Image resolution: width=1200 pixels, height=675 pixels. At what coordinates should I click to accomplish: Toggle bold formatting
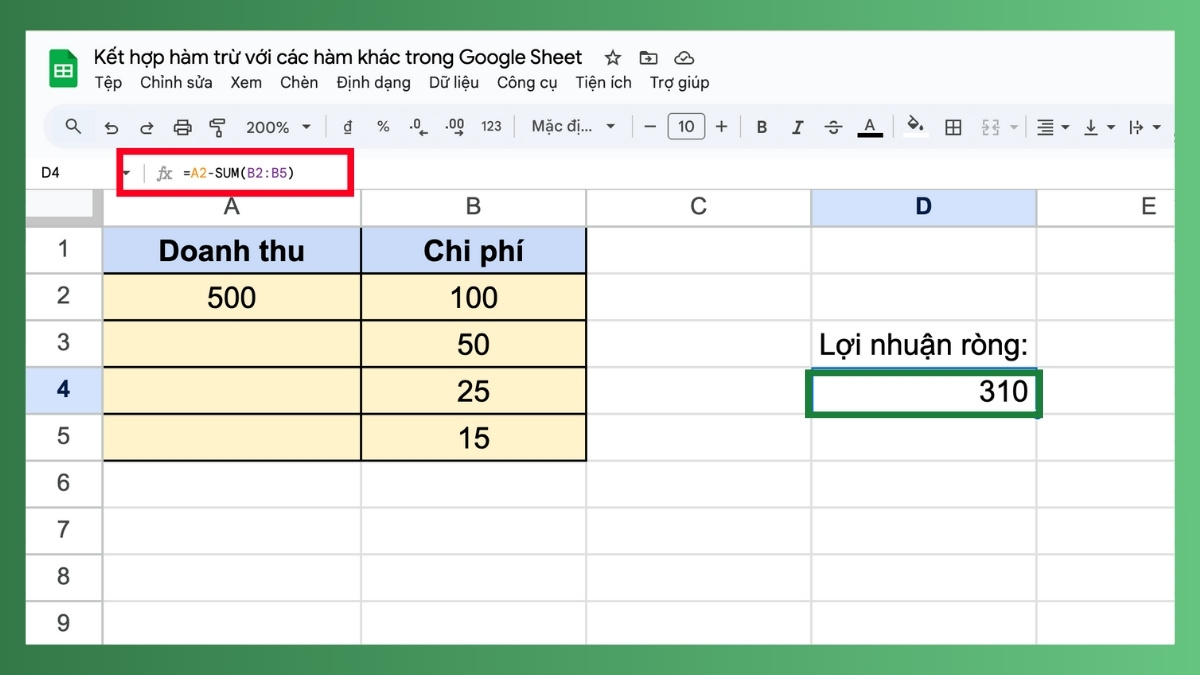761,127
